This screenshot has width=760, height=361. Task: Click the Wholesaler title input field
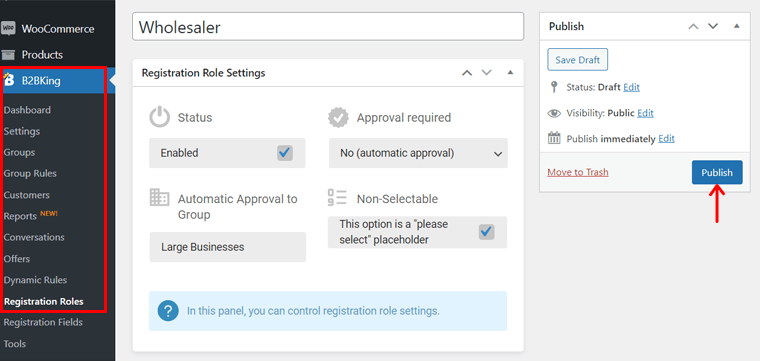point(328,27)
